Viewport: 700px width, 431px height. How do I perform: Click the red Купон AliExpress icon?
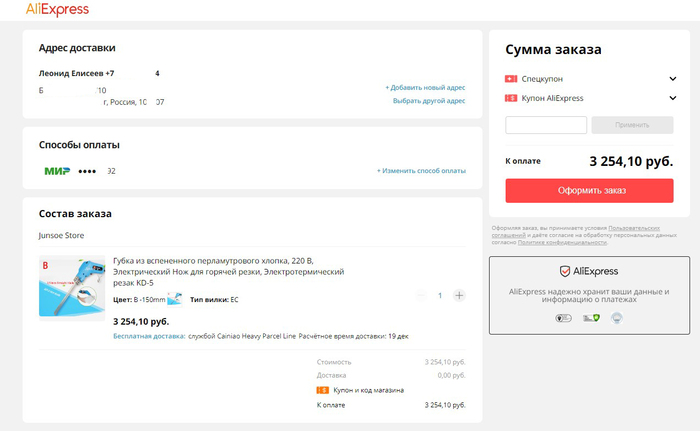coord(511,98)
